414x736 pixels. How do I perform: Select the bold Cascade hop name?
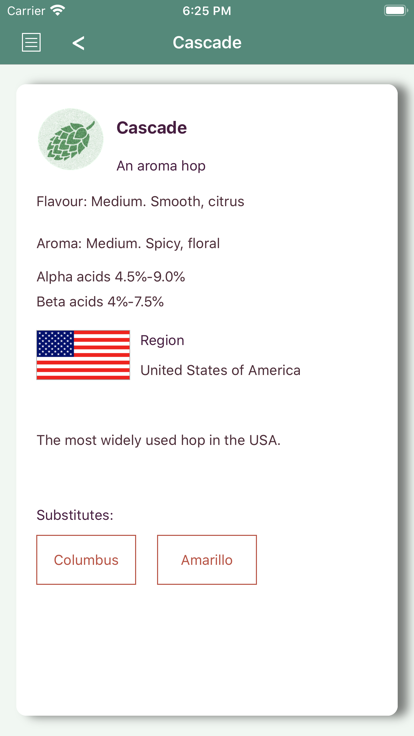coord(152,127)
